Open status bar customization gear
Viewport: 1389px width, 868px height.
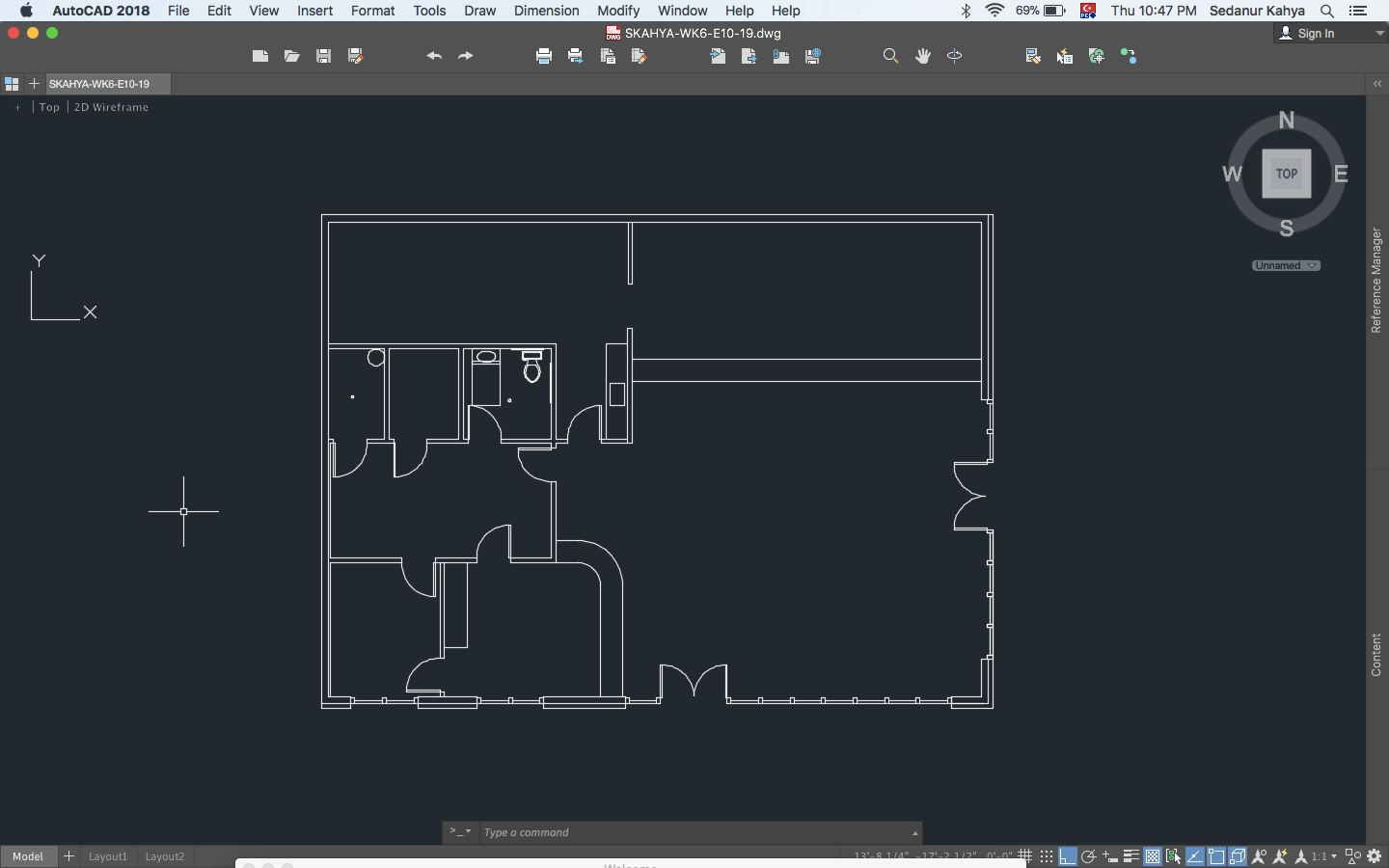(x=1375, y=856)
